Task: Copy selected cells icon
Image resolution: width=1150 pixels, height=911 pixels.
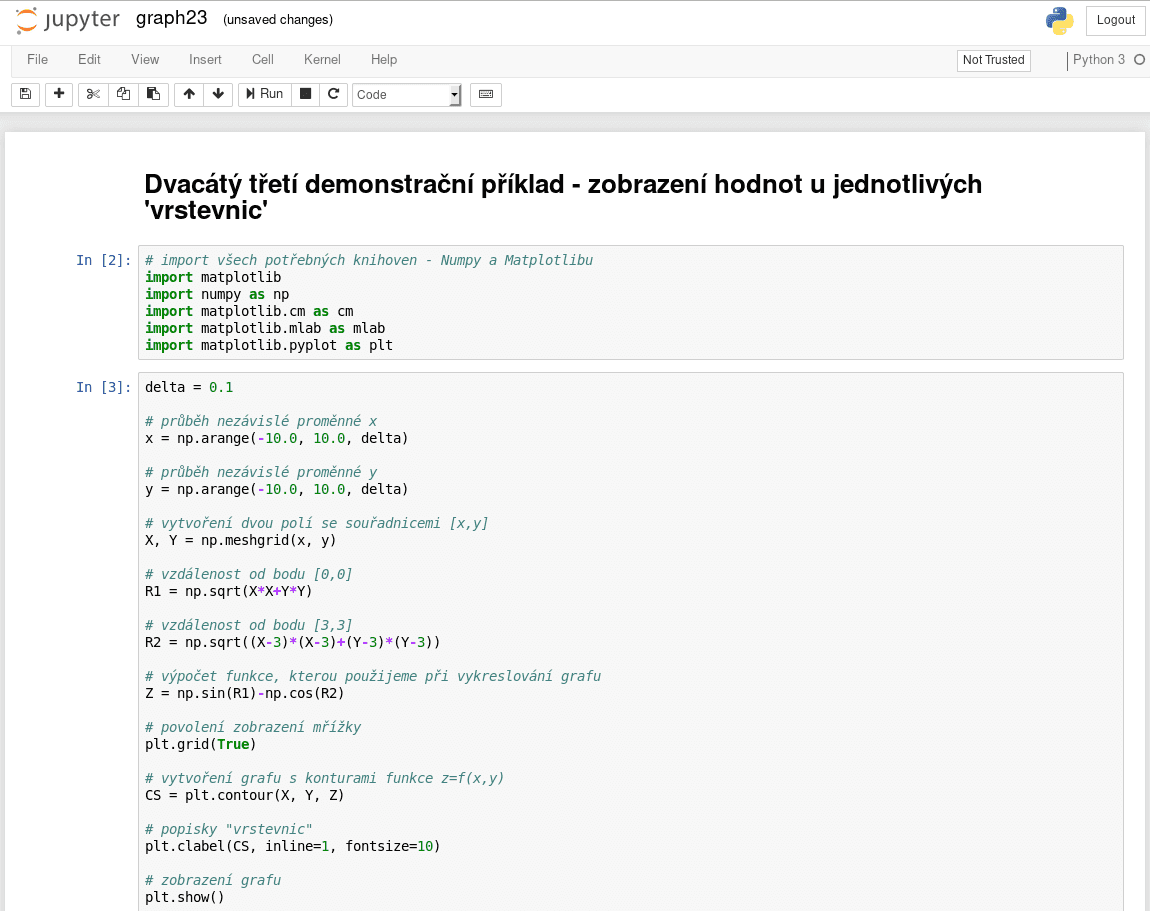Action: click(x=123, y=94)
